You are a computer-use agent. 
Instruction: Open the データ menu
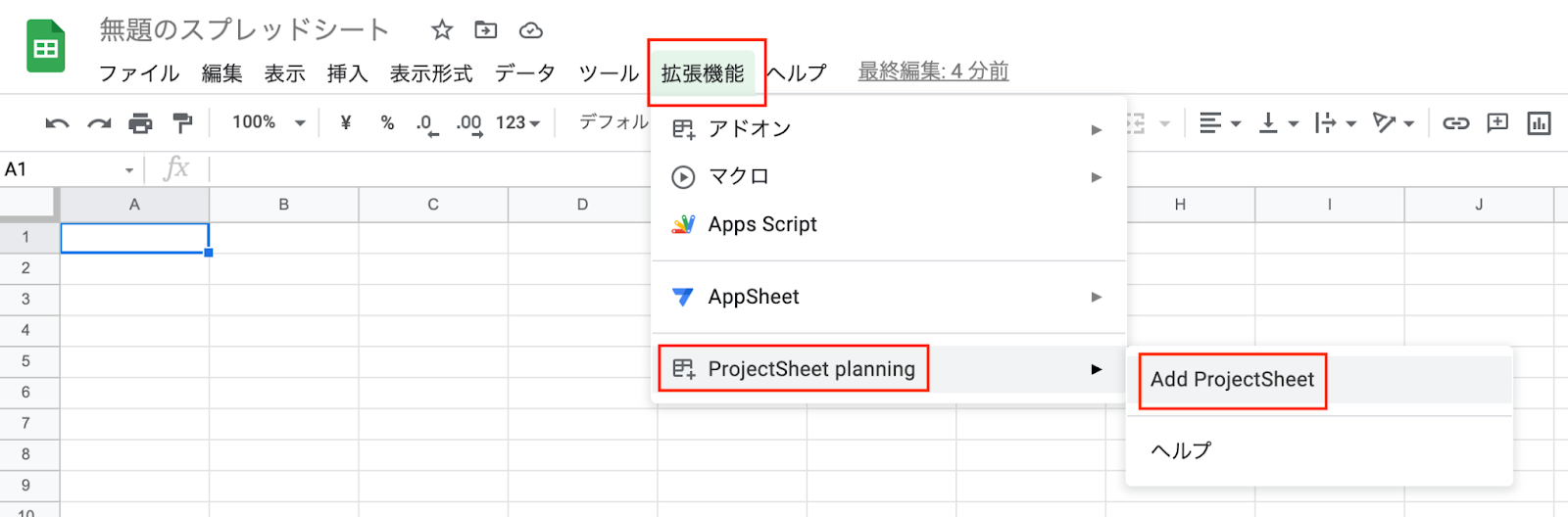click(x=525, y=73)
